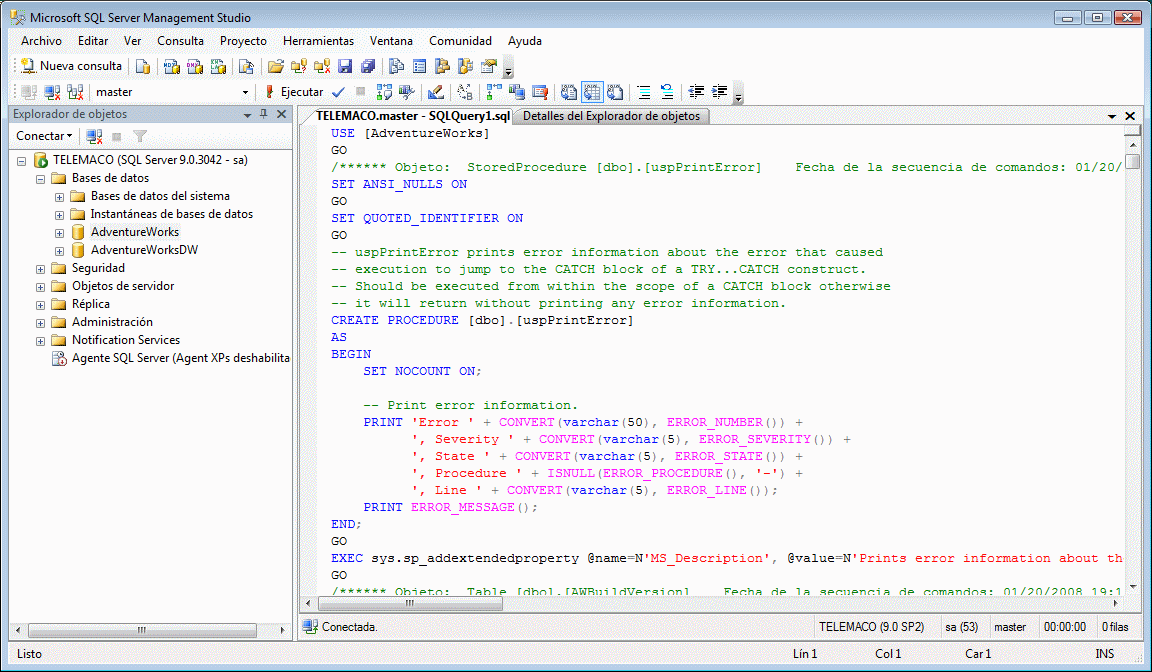Run the query with Ejecutar
The height and width of the screenshot is (672, 1152).
click(294, 92)
